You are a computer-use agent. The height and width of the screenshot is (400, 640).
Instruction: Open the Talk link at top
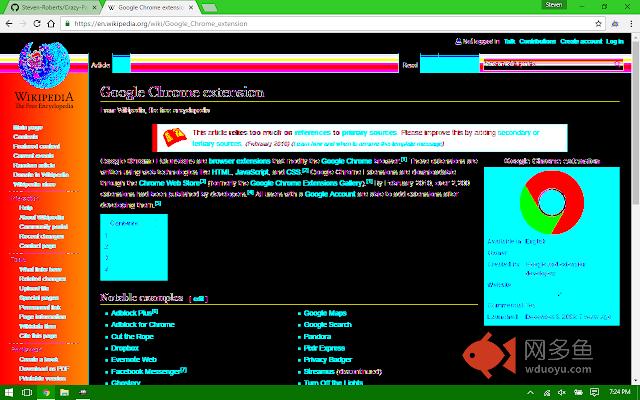tap(509, 41)
